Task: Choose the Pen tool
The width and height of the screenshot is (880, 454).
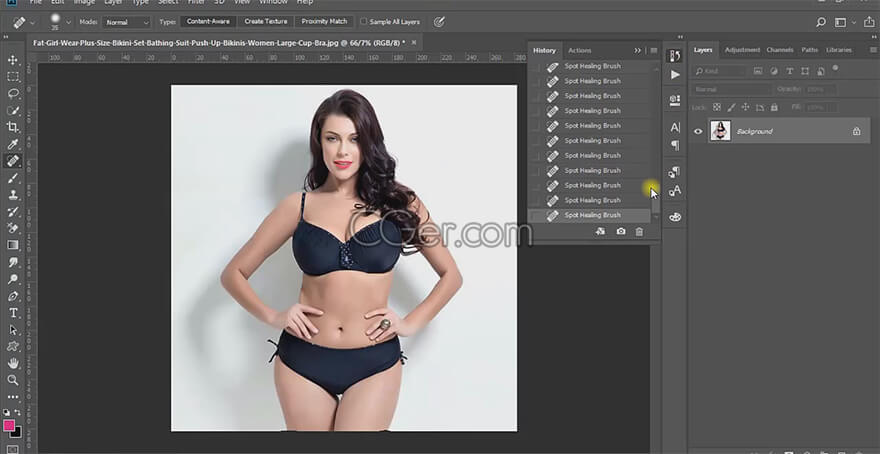Action: [x=13, y=296]
